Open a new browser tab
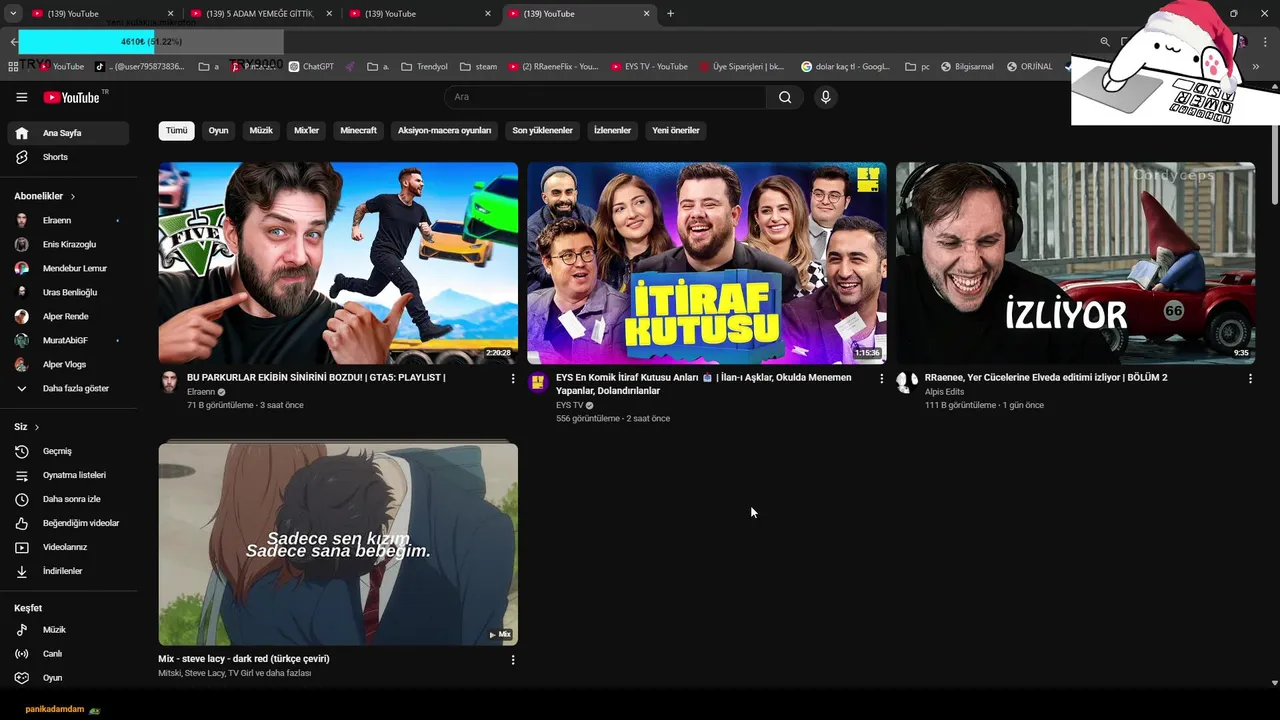This screenshot has width=1280, height=720. 670,14
